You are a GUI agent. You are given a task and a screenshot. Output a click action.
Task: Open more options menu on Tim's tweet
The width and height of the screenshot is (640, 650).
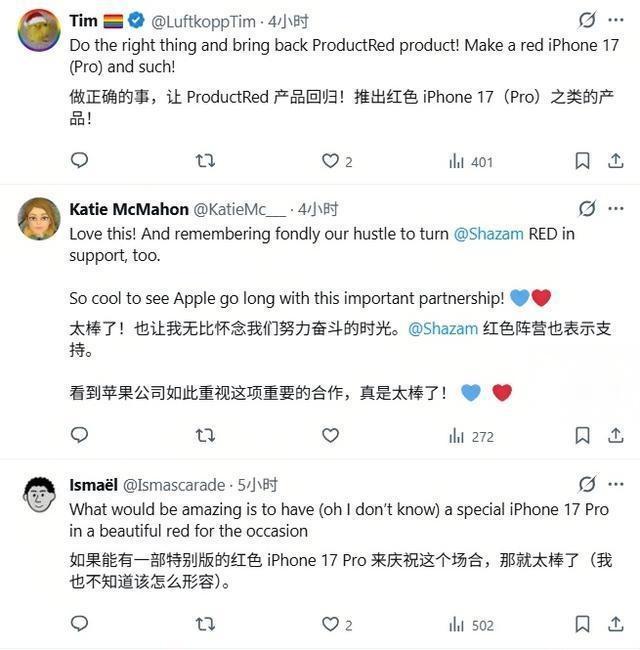tap(616, 20)
